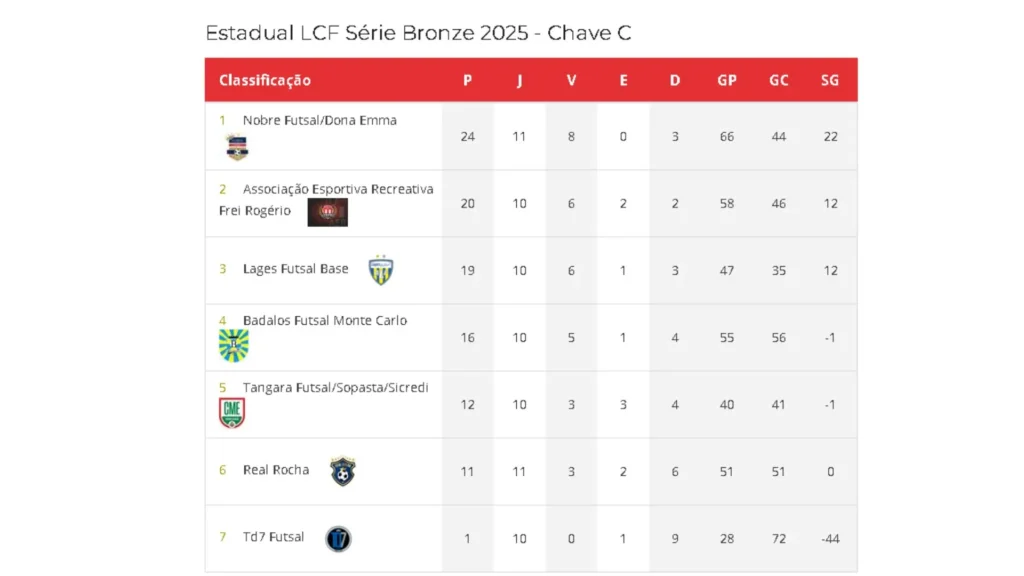The width and height of the screenshot is (1024, 576).
Task: Click the Td7 Futsal round logo
Action: click(338, 539)
